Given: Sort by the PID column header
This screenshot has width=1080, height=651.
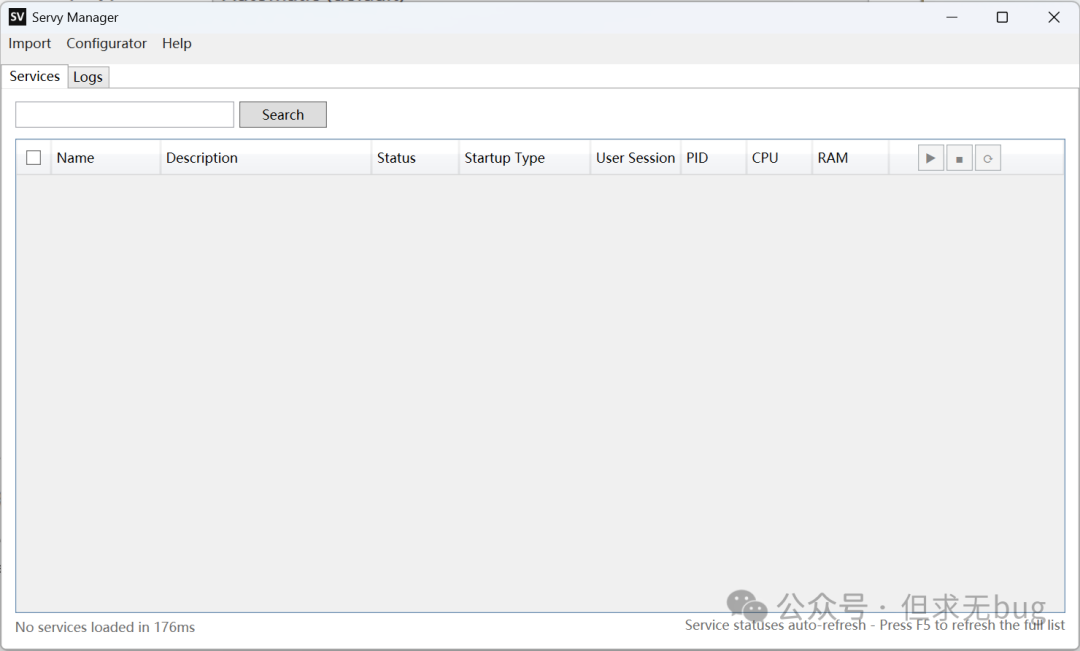Looking at the screenshot, I should (x=697, y=158).
